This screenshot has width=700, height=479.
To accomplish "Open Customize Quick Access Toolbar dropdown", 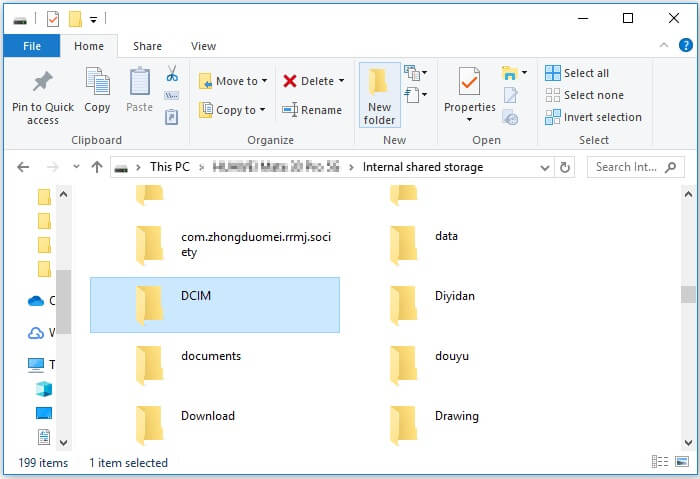I will pos(93,19).
